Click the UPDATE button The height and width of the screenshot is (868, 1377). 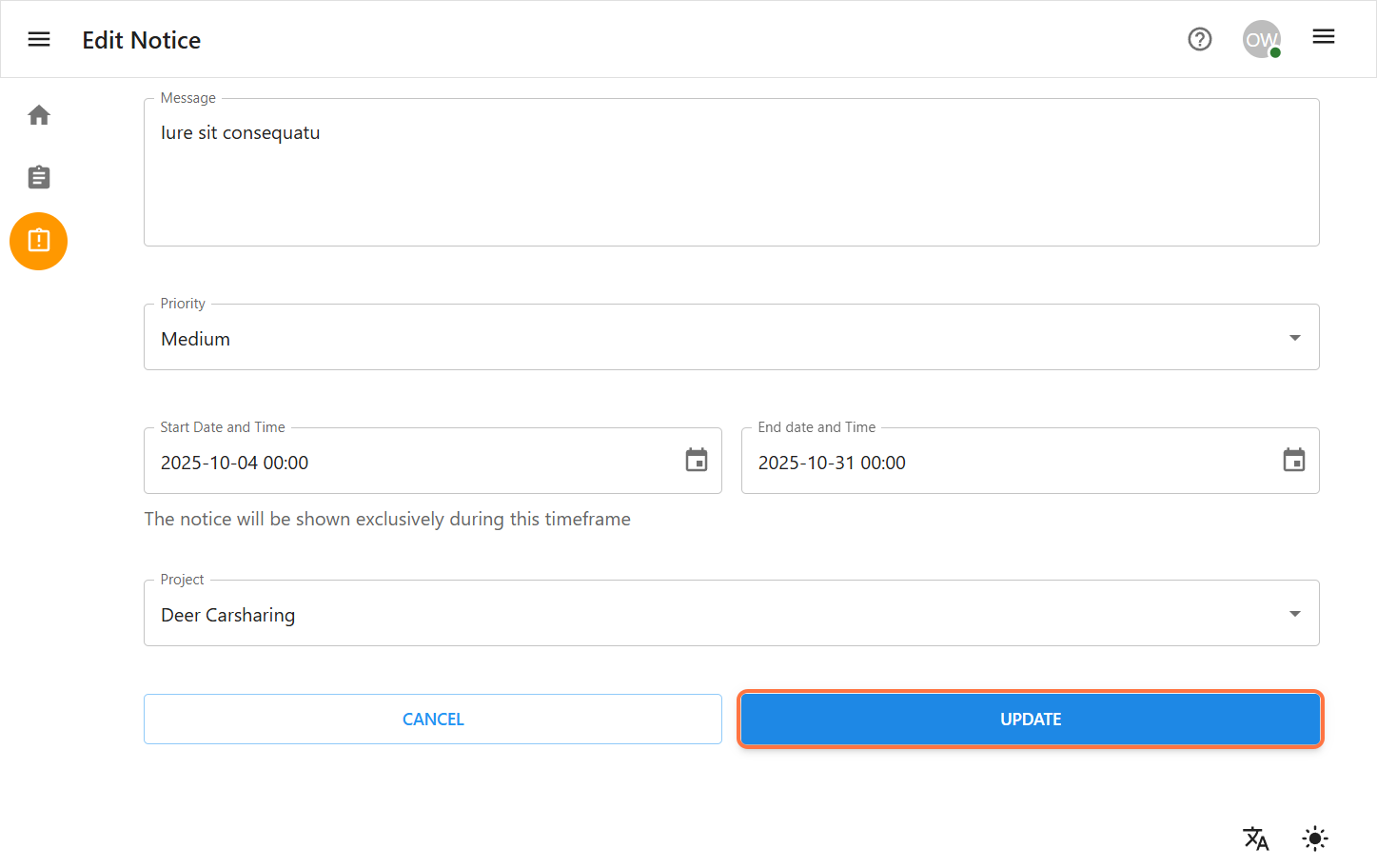pos(1030,719)
